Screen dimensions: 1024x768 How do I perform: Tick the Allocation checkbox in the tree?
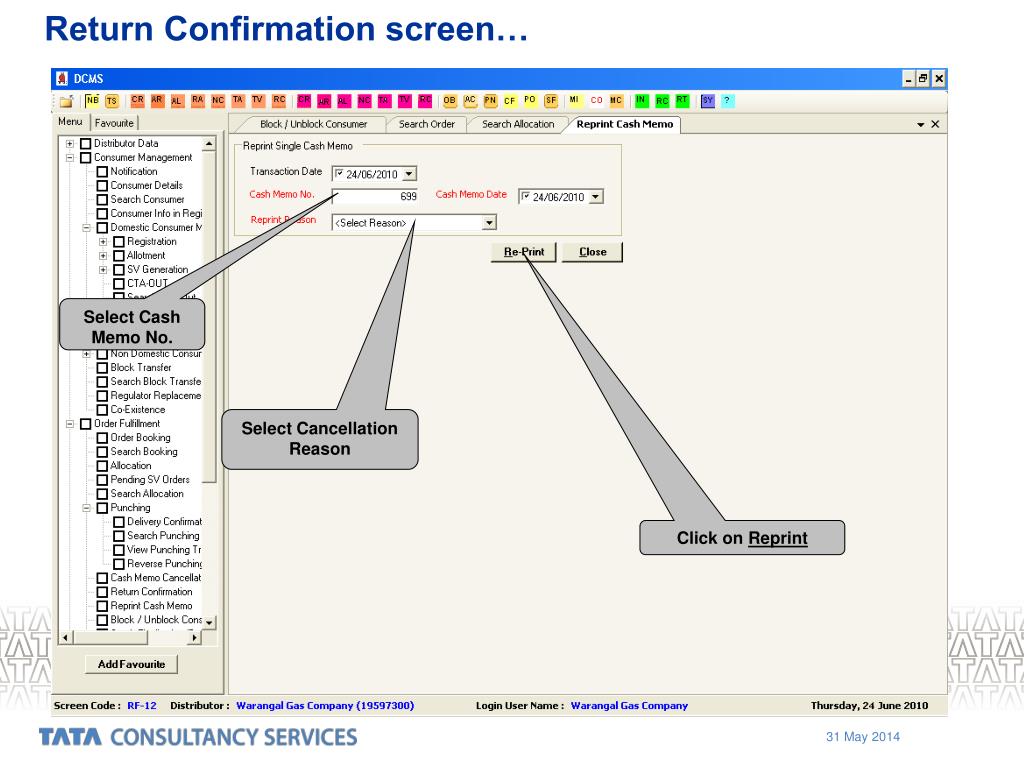click(x=102, y=466)
